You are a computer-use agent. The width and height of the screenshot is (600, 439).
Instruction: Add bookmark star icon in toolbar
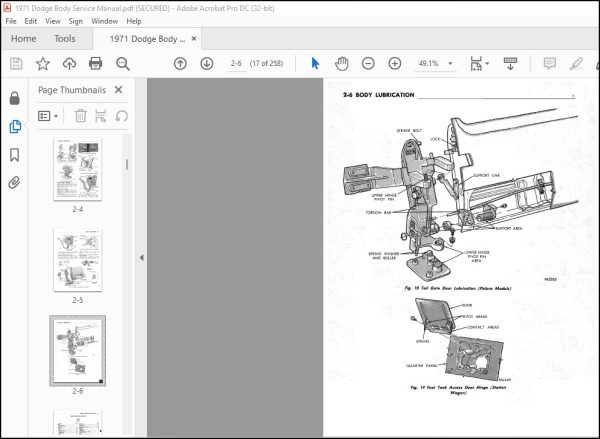coord(43,64)
